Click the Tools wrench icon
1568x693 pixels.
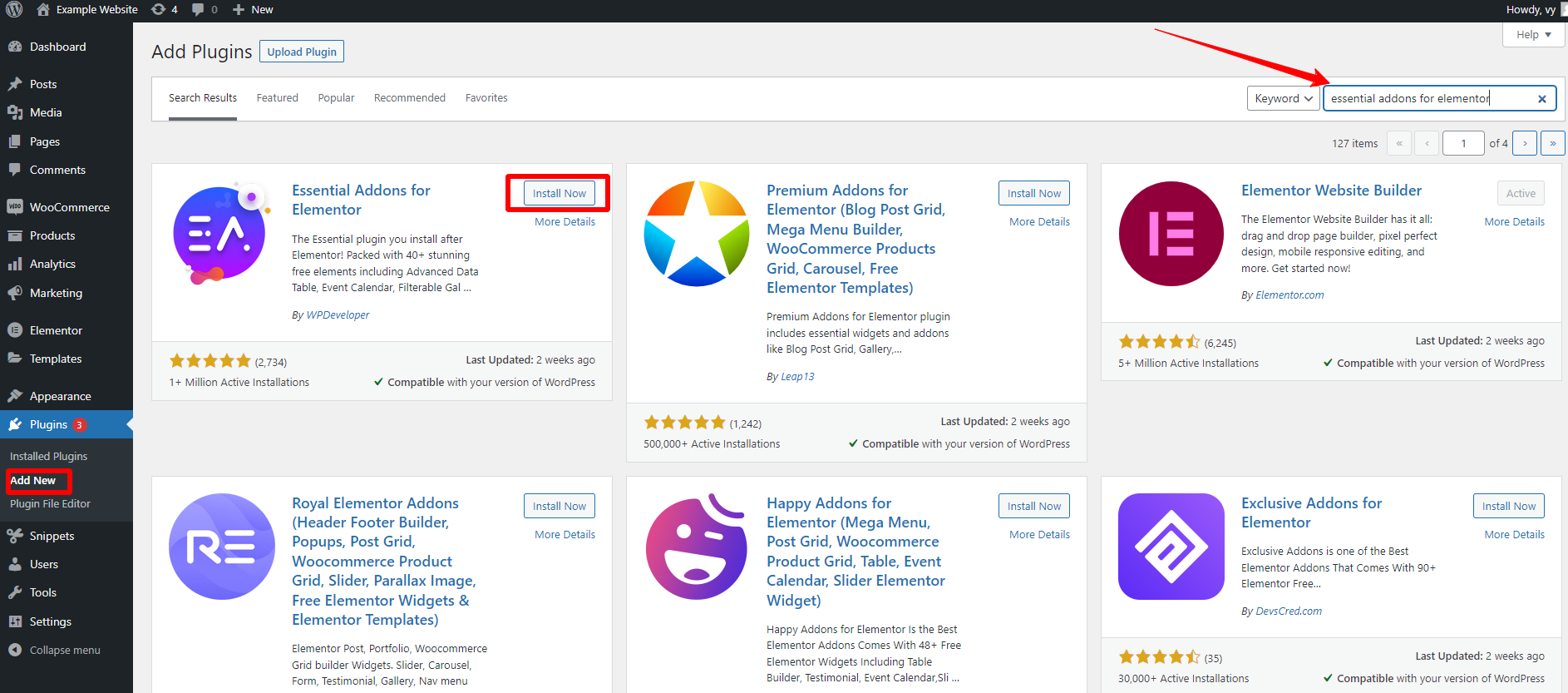[x=15, y=592]
